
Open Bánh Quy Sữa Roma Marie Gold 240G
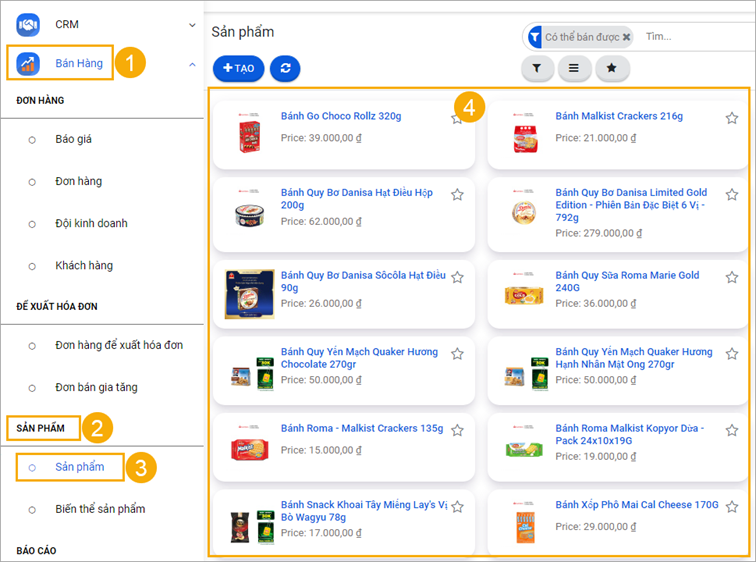click(x=627, y=281)
